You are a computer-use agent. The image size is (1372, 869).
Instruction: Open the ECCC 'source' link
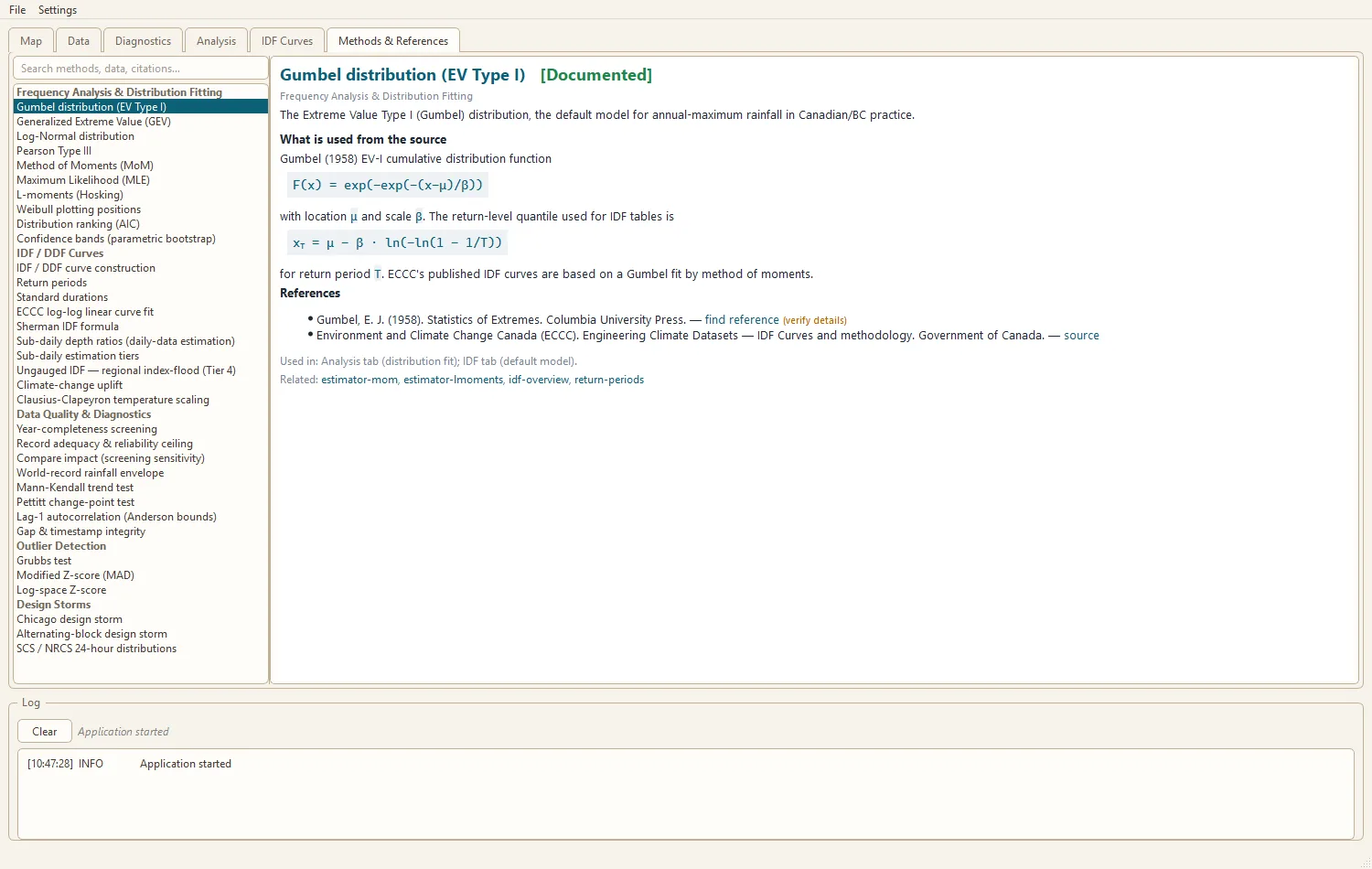1081,336
